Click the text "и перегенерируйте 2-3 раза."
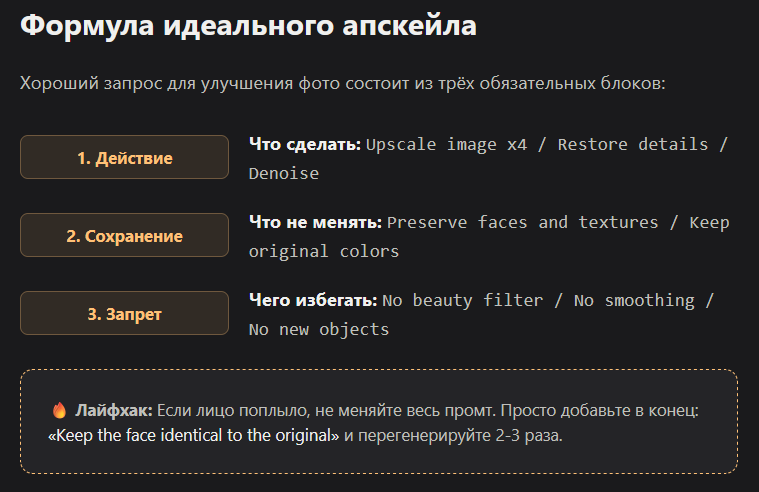The image size is (759, 492). click(454, 435)
